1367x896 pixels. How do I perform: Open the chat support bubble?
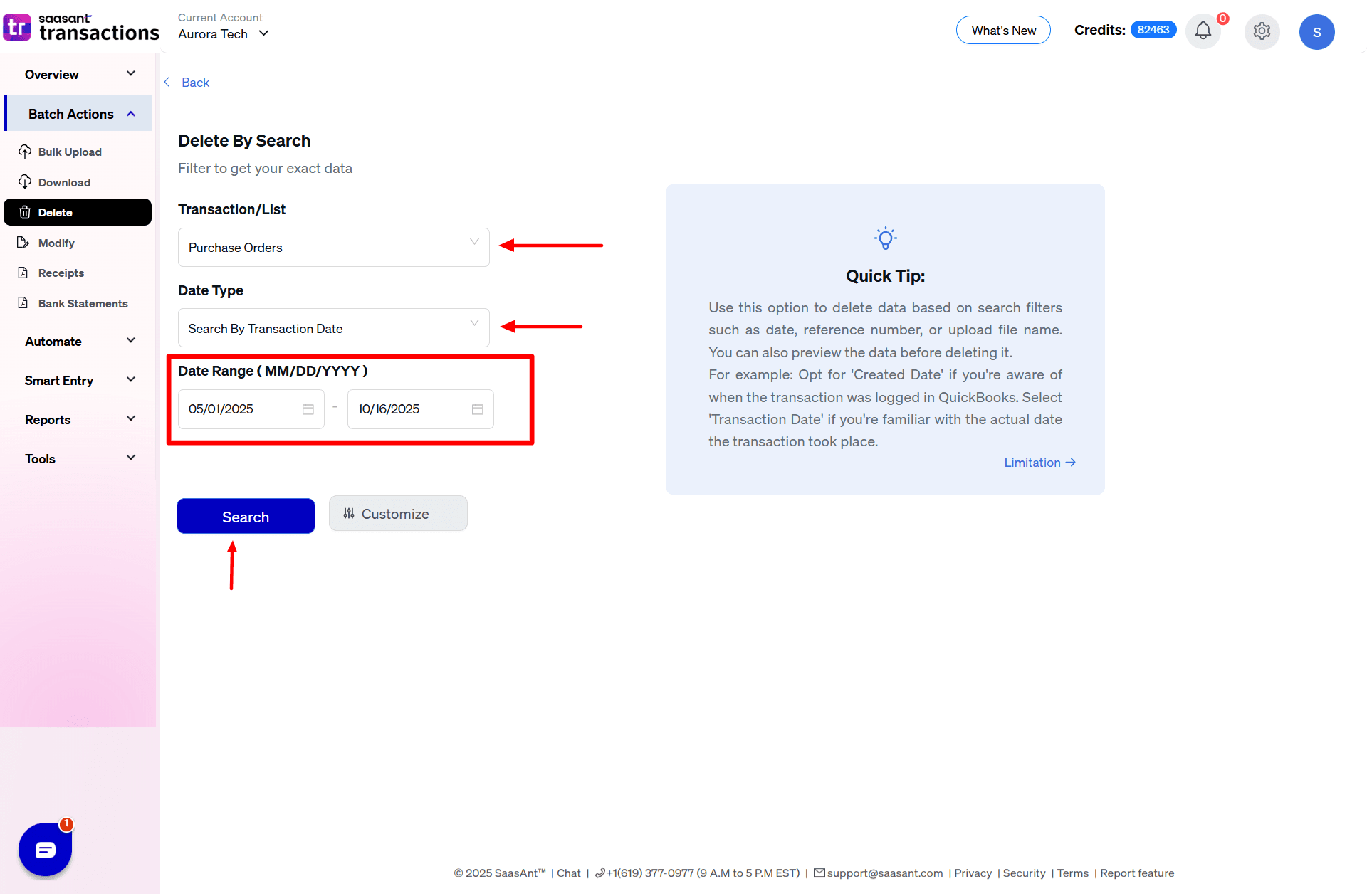tap(44, 849)
